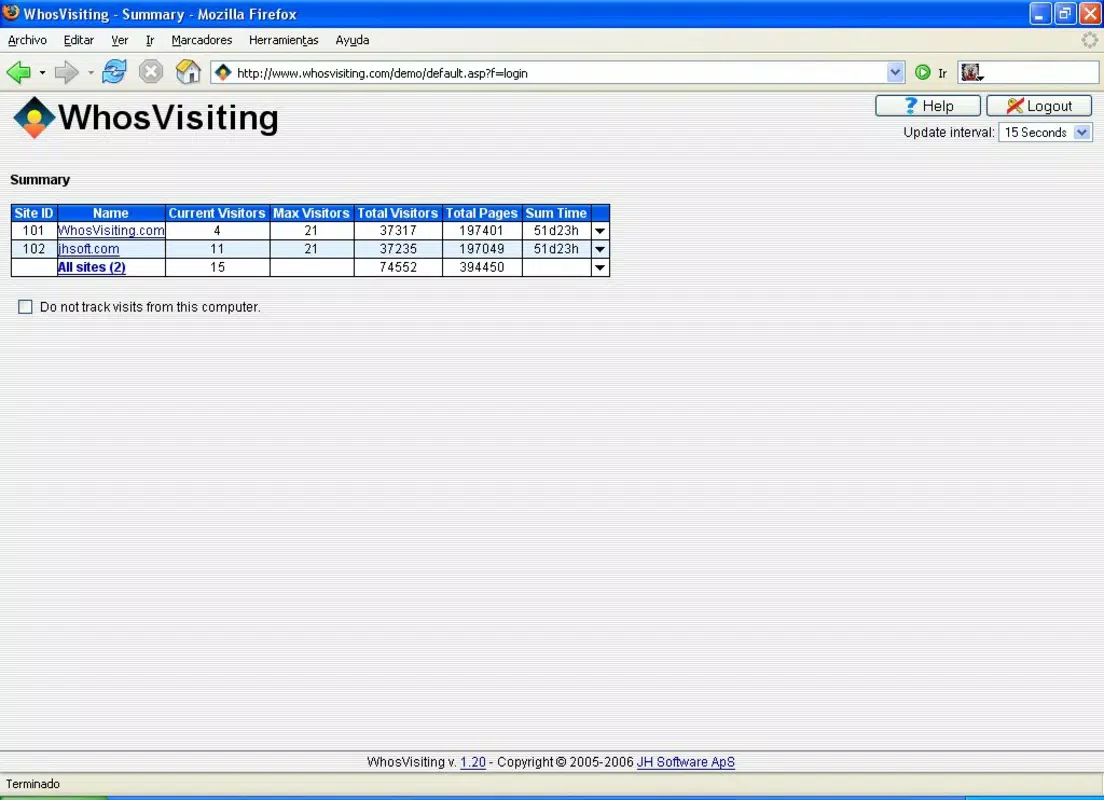This screenshot has height=800, width=1104.
Task: Go back with the green arrow
Action: (x=19, y=72)
